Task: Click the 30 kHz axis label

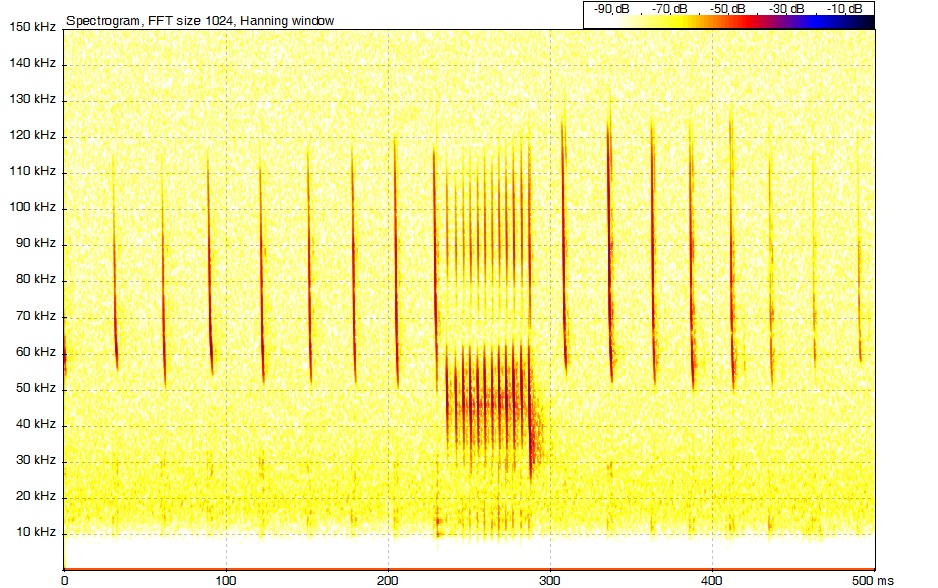Action: (x=35, y=460)
